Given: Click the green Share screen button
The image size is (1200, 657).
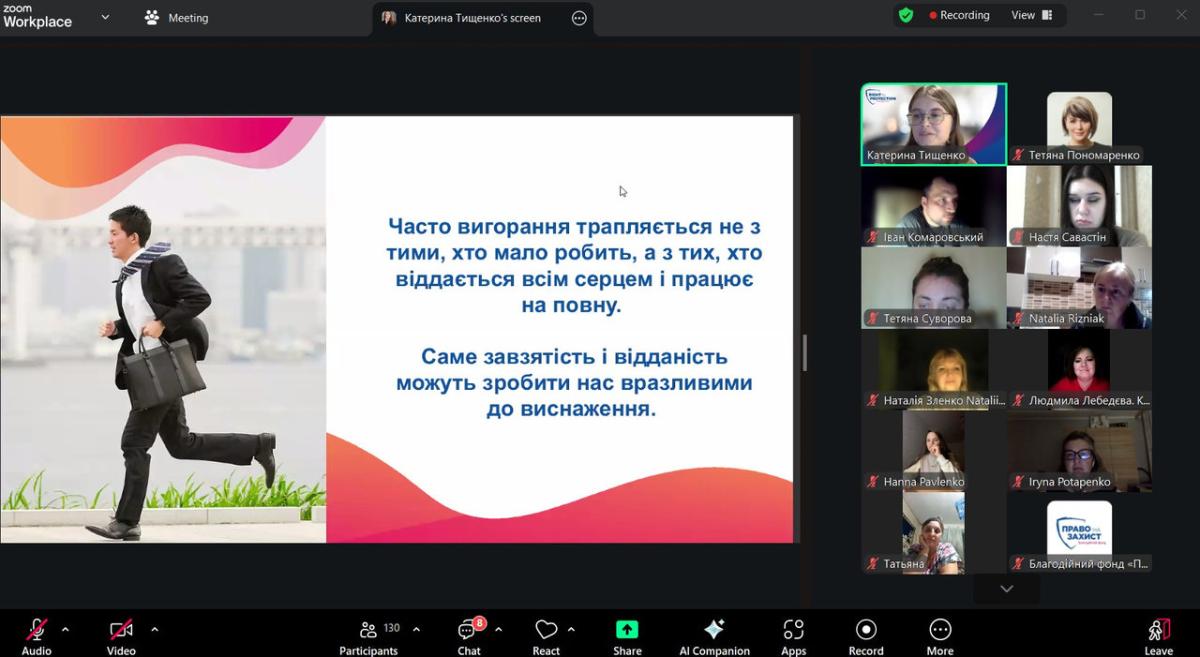Looking at the screenshot, I should coord(627,636).
